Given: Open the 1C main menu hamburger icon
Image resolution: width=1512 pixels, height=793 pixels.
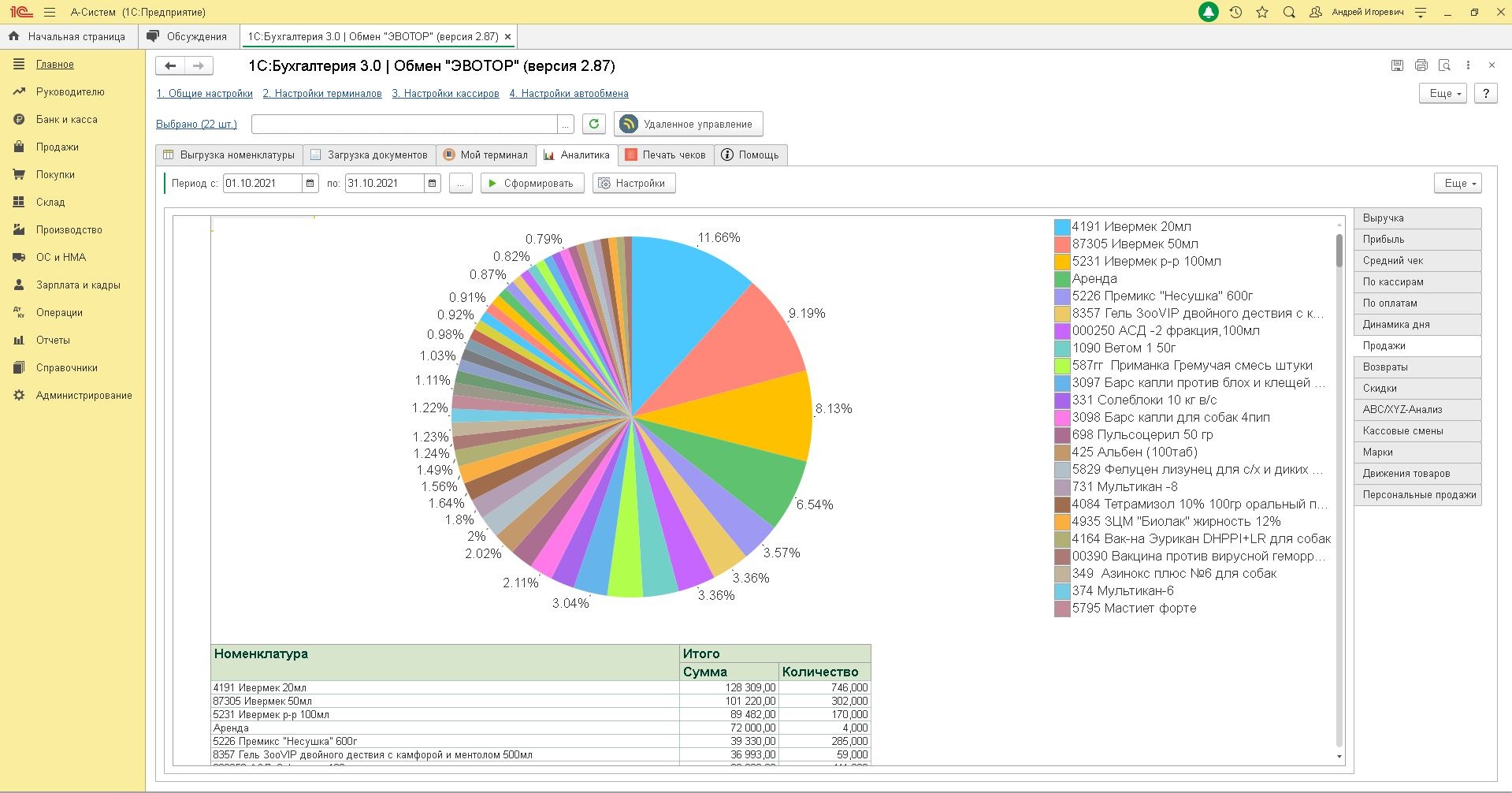Looking at the screenshot, I should (x=50, y=13).
